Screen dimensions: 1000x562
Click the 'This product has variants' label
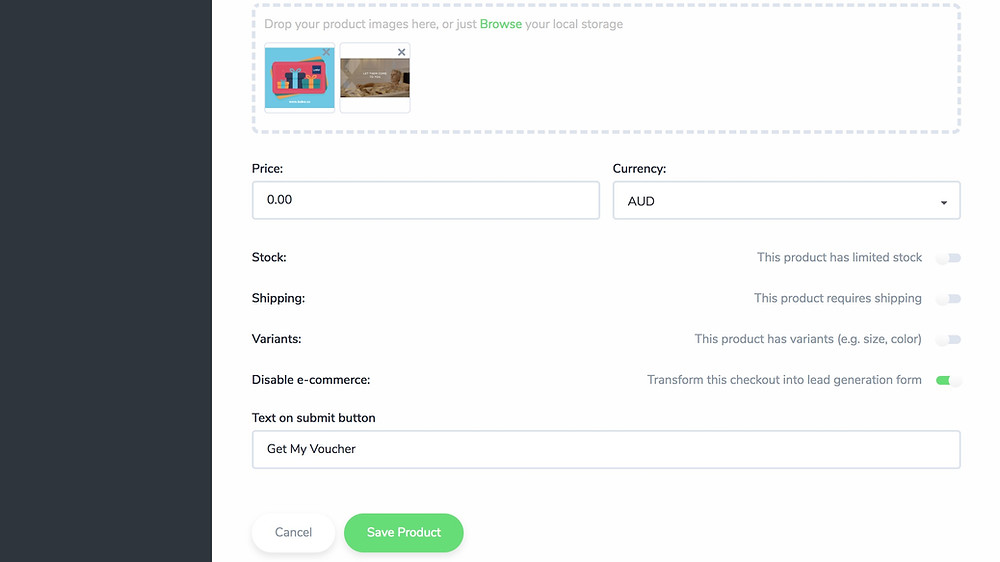(808, 339)
